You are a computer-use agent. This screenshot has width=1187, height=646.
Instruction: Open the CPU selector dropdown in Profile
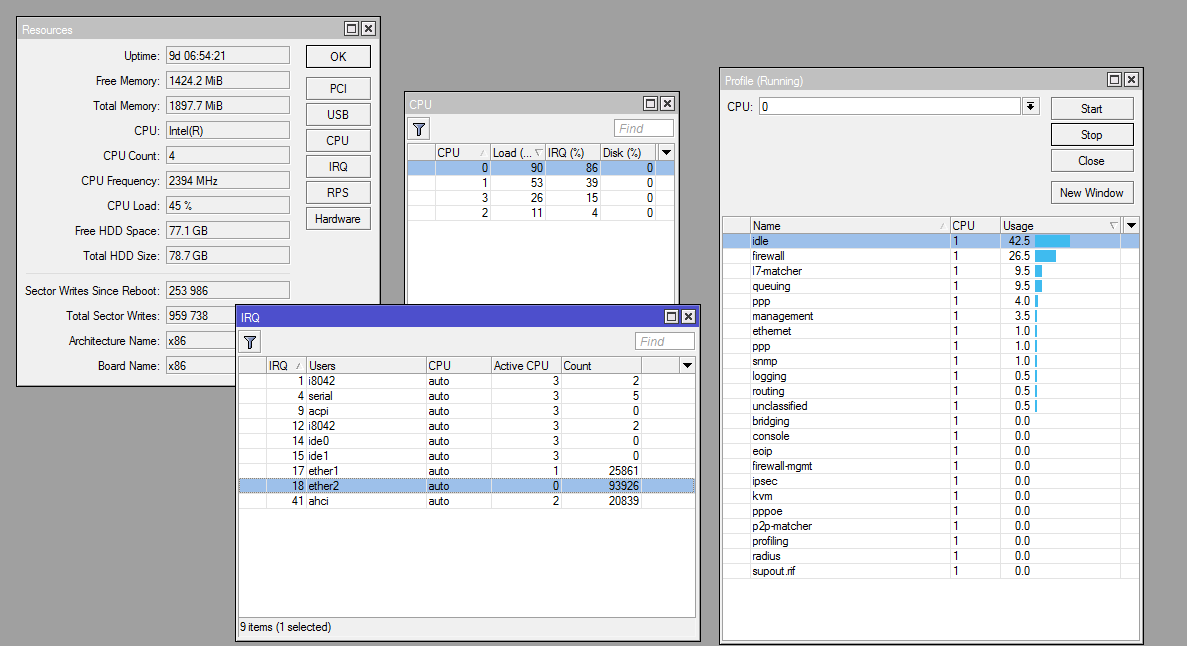(x=1030, y=106)
